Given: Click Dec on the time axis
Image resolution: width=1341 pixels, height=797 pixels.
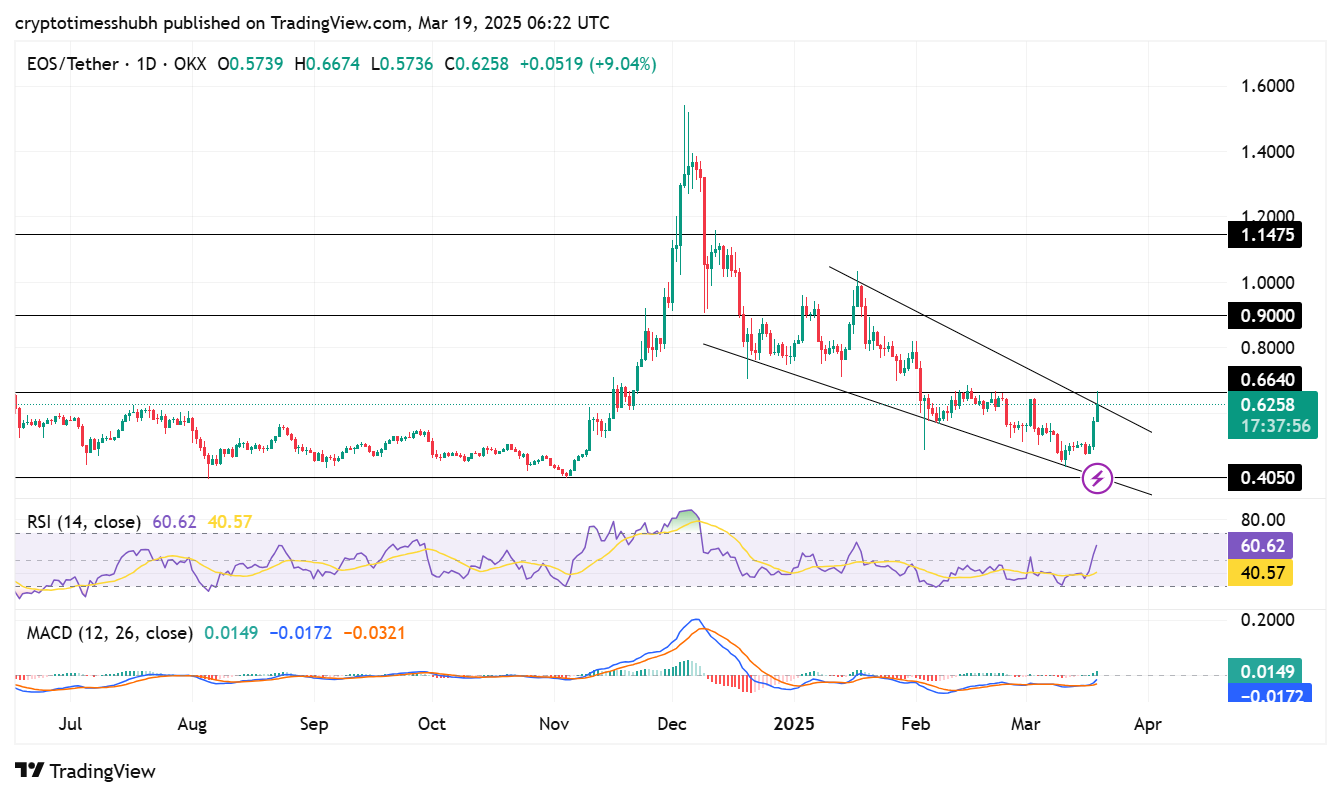Looking at the screenshot, I should pyautogui.click(x=672, y=723).
